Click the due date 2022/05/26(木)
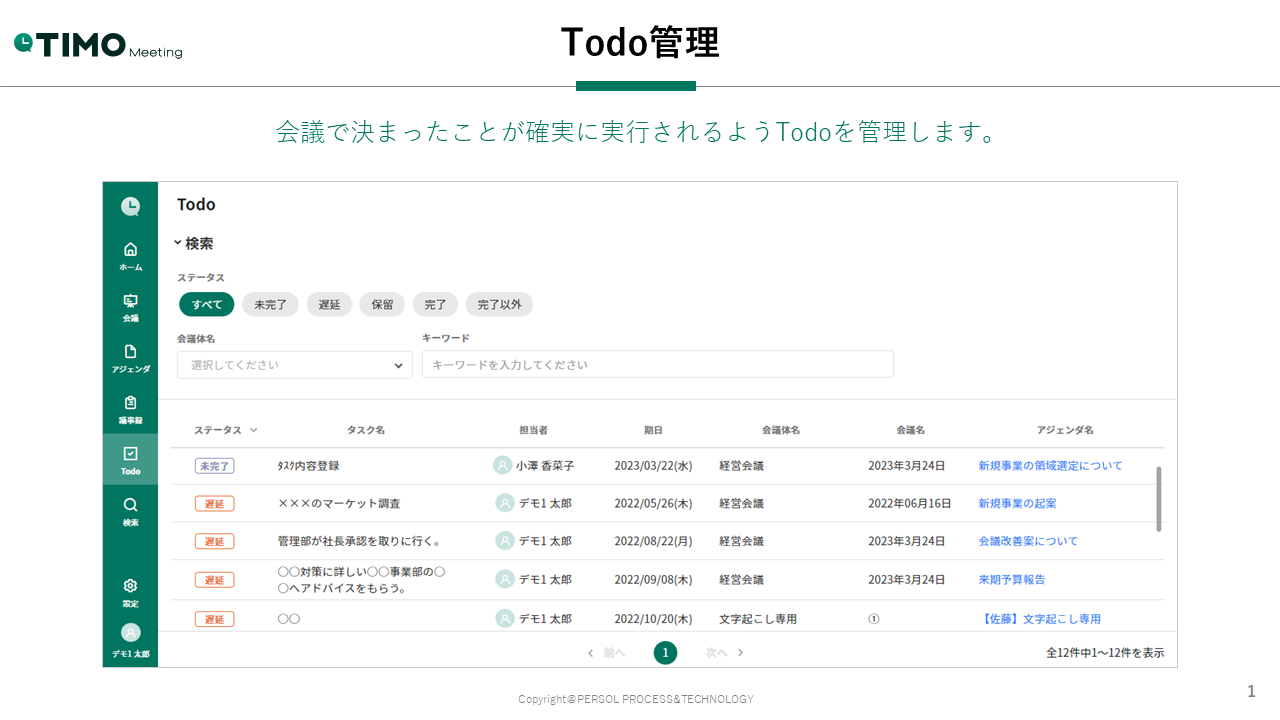Viewport: 1280px width, 720px height. point(653,503)
